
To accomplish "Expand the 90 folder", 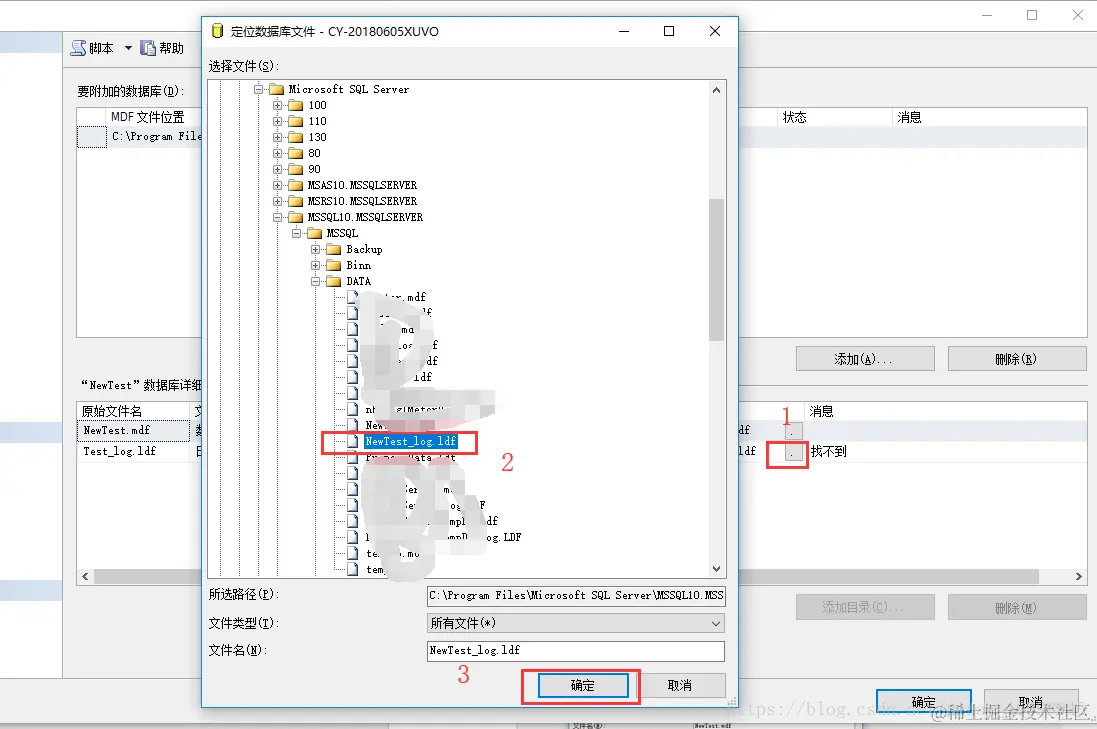I will click(x=278, y=169).
